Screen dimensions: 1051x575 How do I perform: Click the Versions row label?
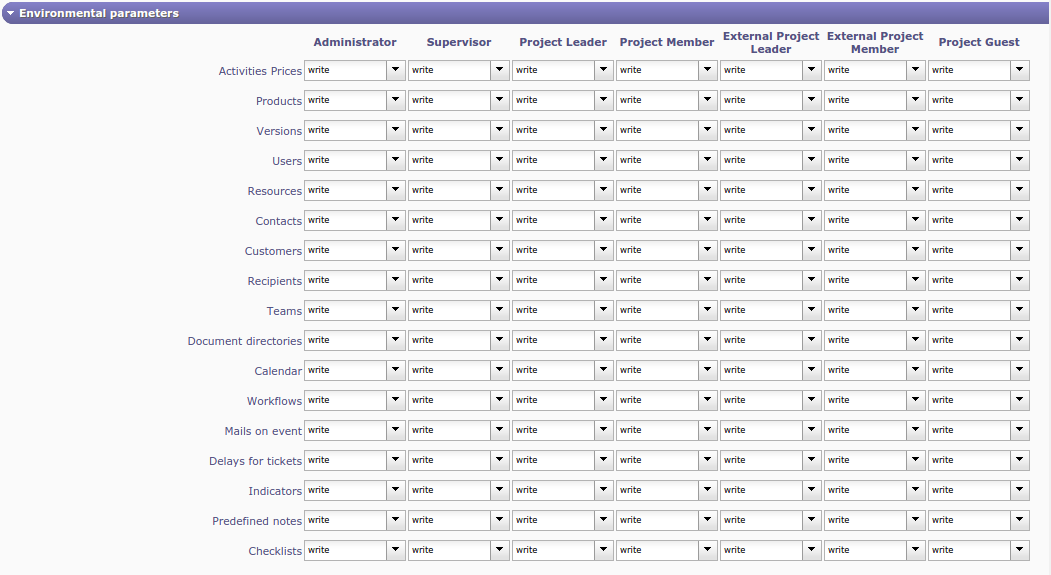[279, 131]
